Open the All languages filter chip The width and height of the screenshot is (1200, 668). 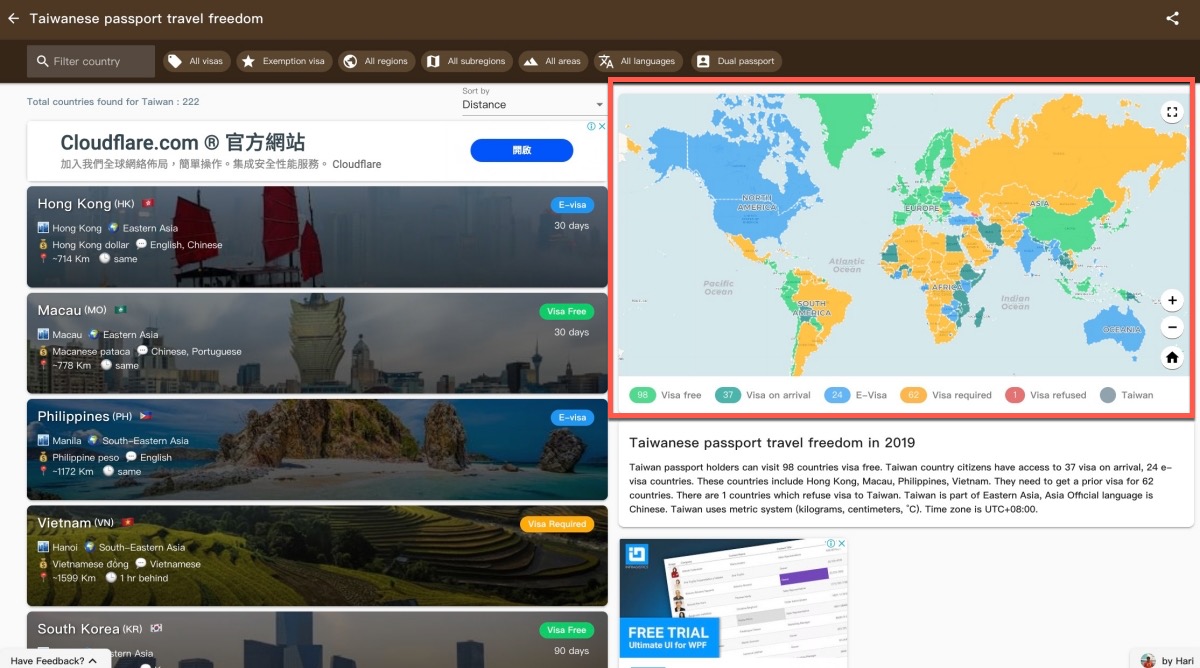click(638, 61)
